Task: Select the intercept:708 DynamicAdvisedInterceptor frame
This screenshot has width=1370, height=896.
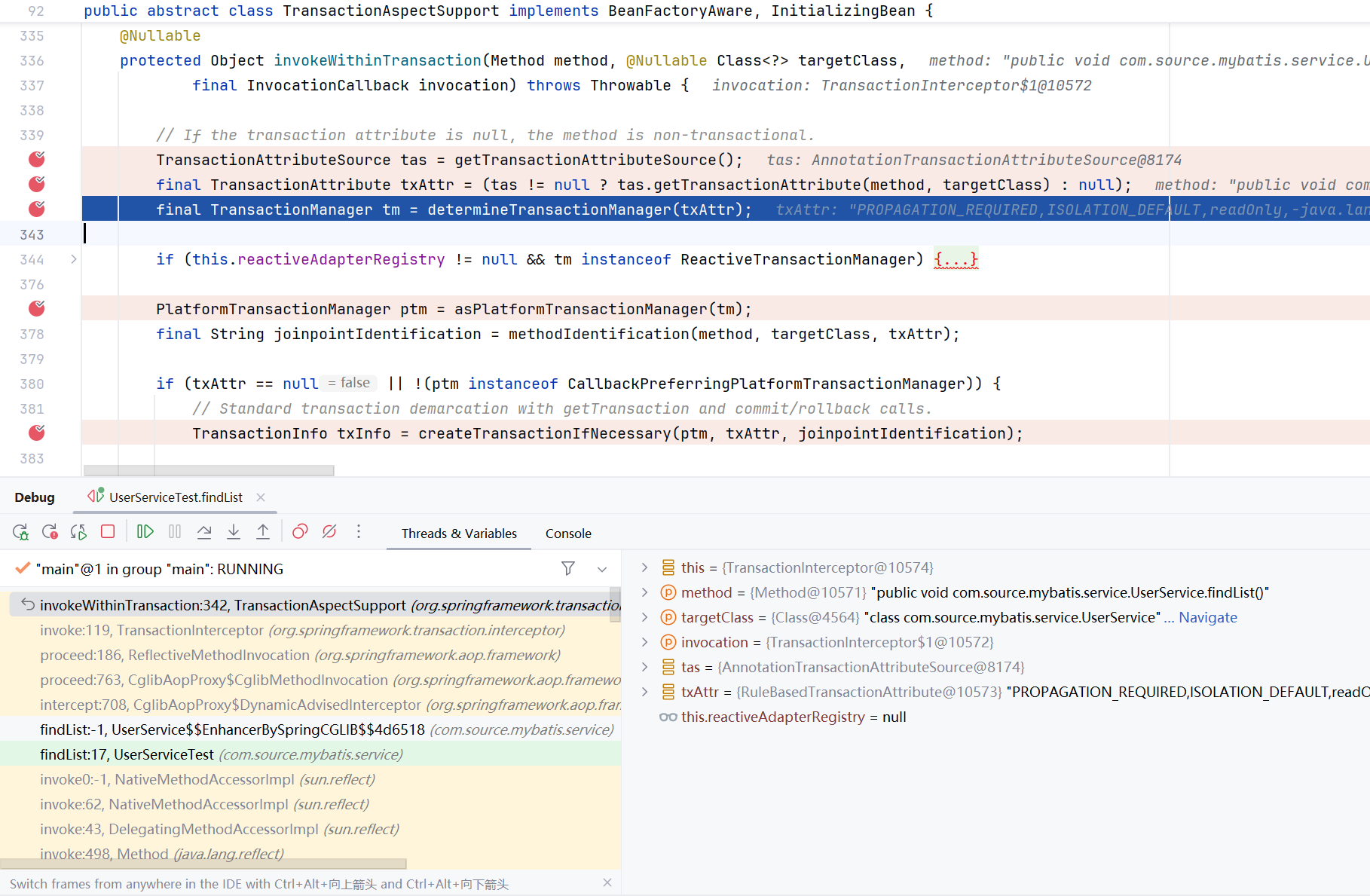Action: pos(310,705)
